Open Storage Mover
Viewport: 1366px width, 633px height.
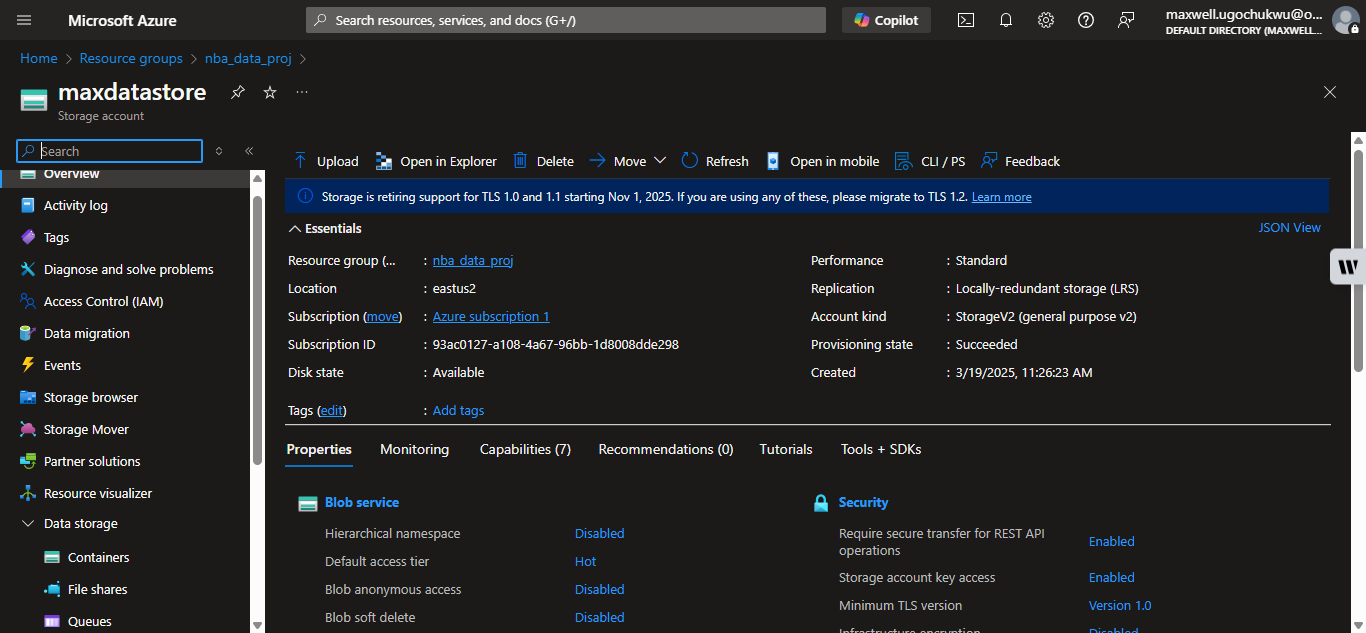pos(86,429)
